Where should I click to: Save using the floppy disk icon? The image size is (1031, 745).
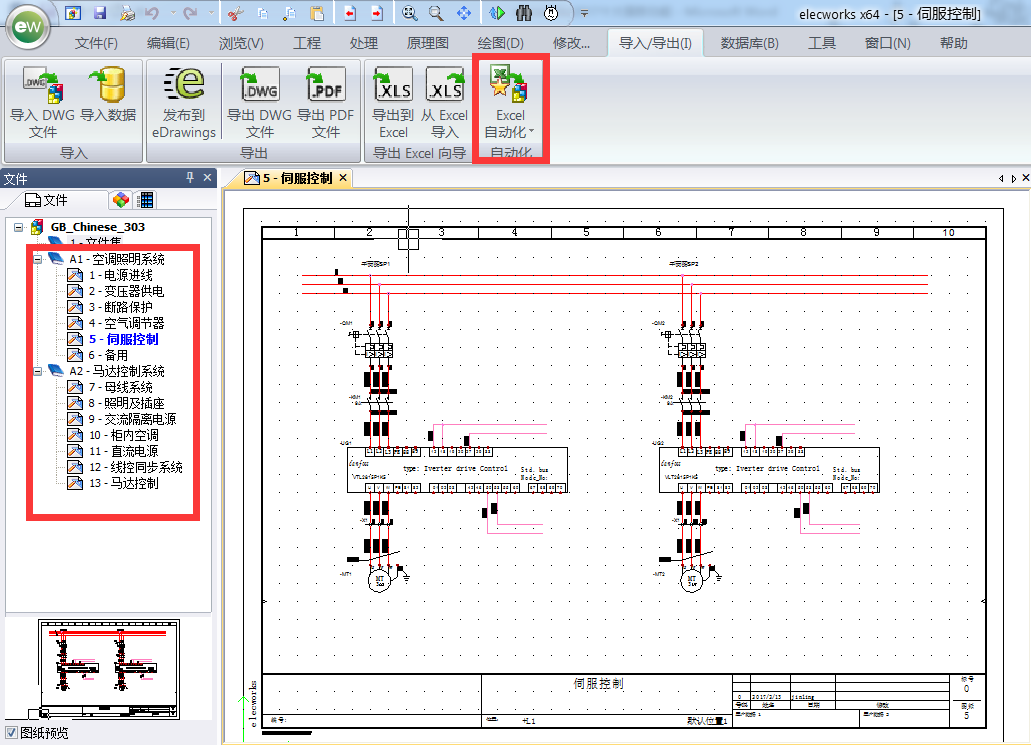coord(100,12)
